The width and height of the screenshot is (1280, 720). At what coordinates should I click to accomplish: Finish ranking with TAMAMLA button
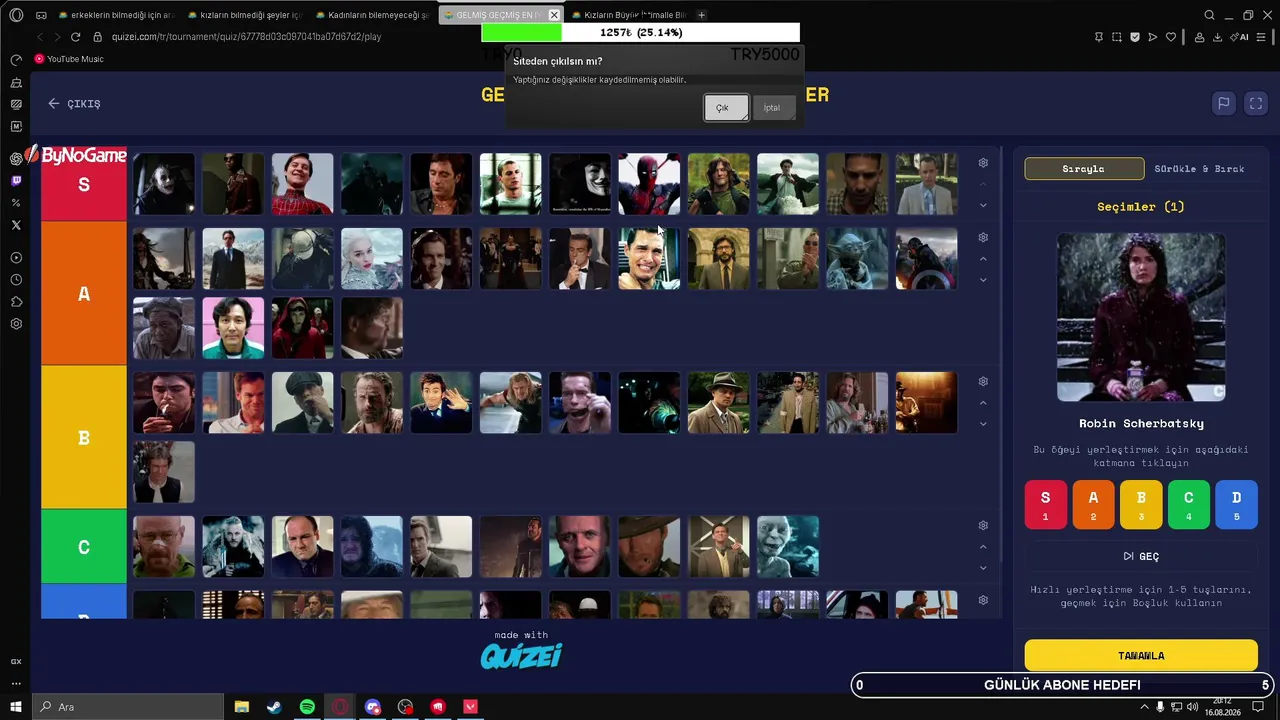click(x=1141, y=656)
